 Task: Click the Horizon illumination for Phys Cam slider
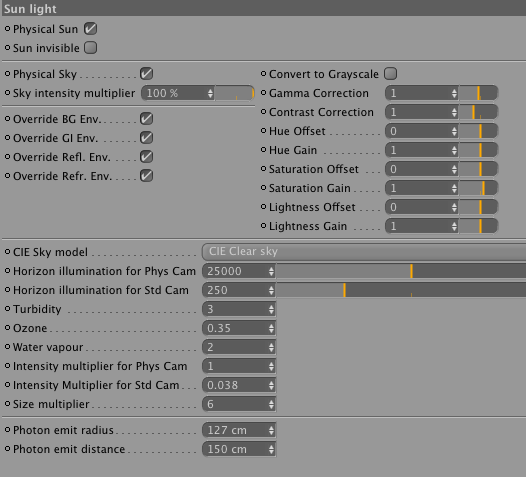[401, 271]
